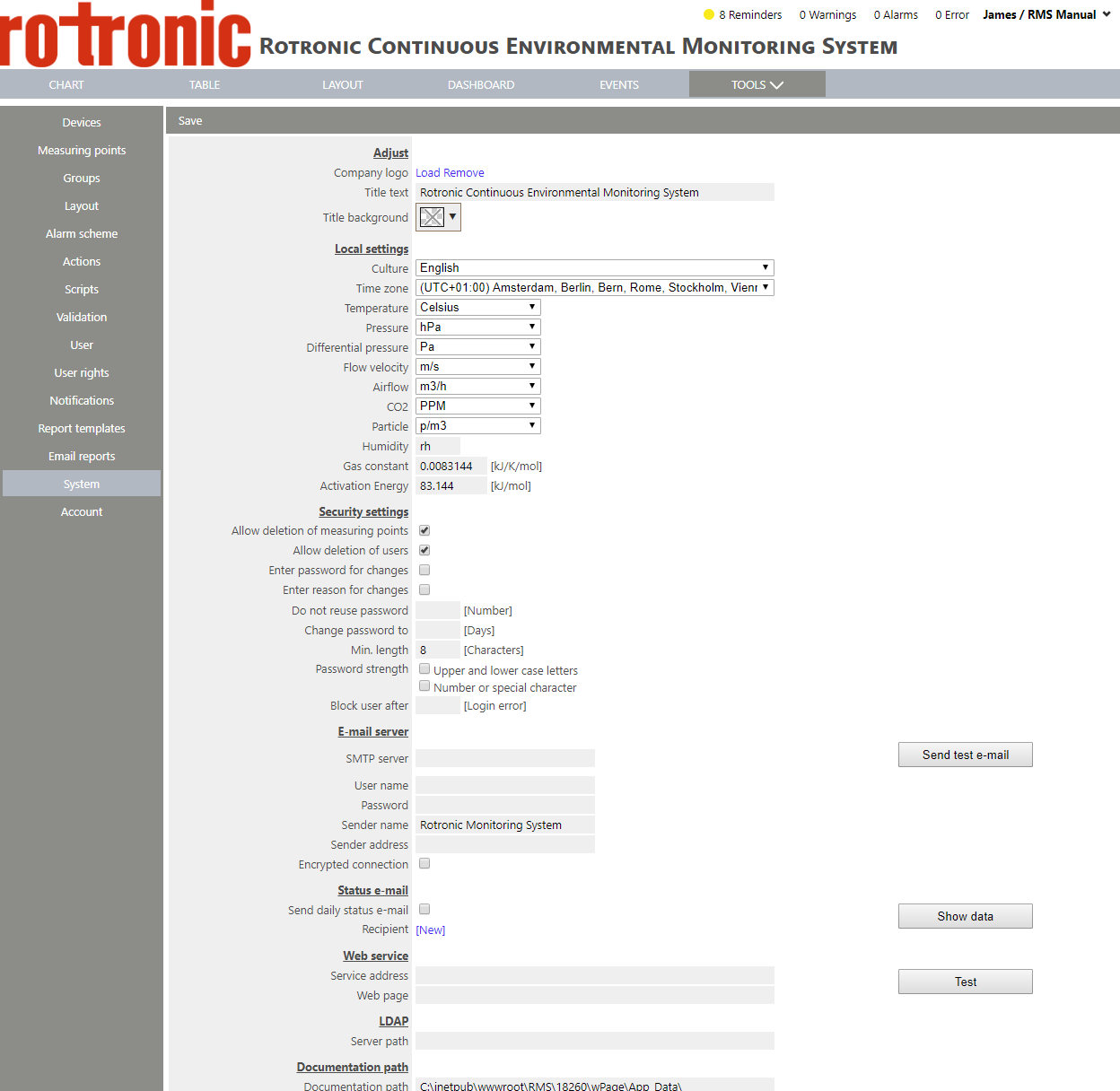Open Account in the sidebar
The image size is (1120, 1091).
click(x=82, y=511)
